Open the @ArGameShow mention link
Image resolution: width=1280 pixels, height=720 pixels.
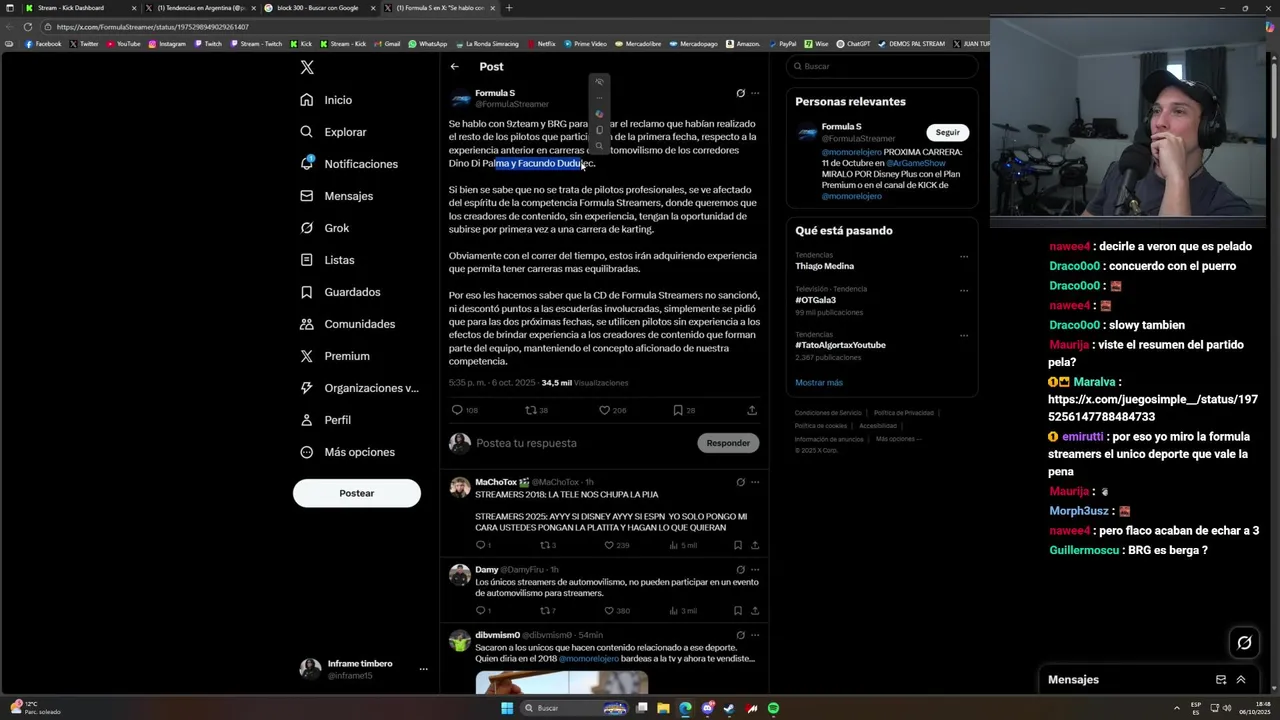coord(916,163)
